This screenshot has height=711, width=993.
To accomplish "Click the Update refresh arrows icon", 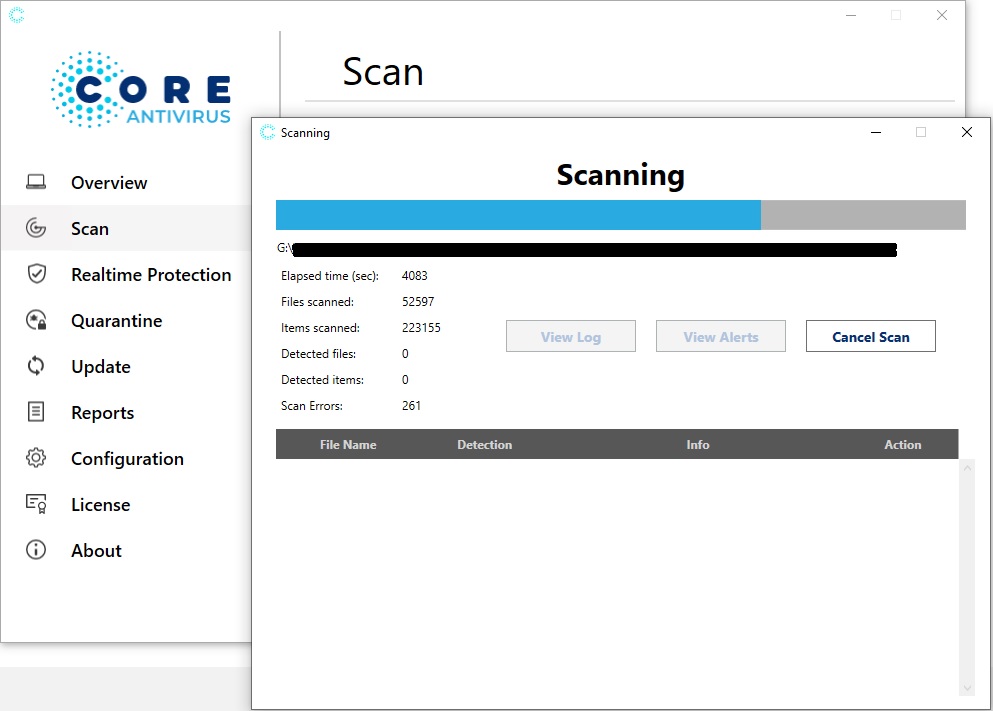I will [36, 366].
